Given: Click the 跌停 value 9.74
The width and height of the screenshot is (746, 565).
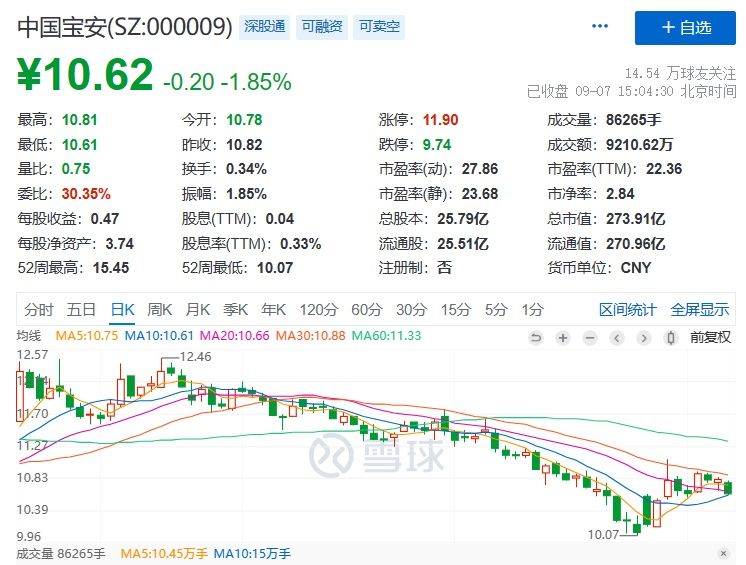Looking at the screenshot, I should 437,145.
